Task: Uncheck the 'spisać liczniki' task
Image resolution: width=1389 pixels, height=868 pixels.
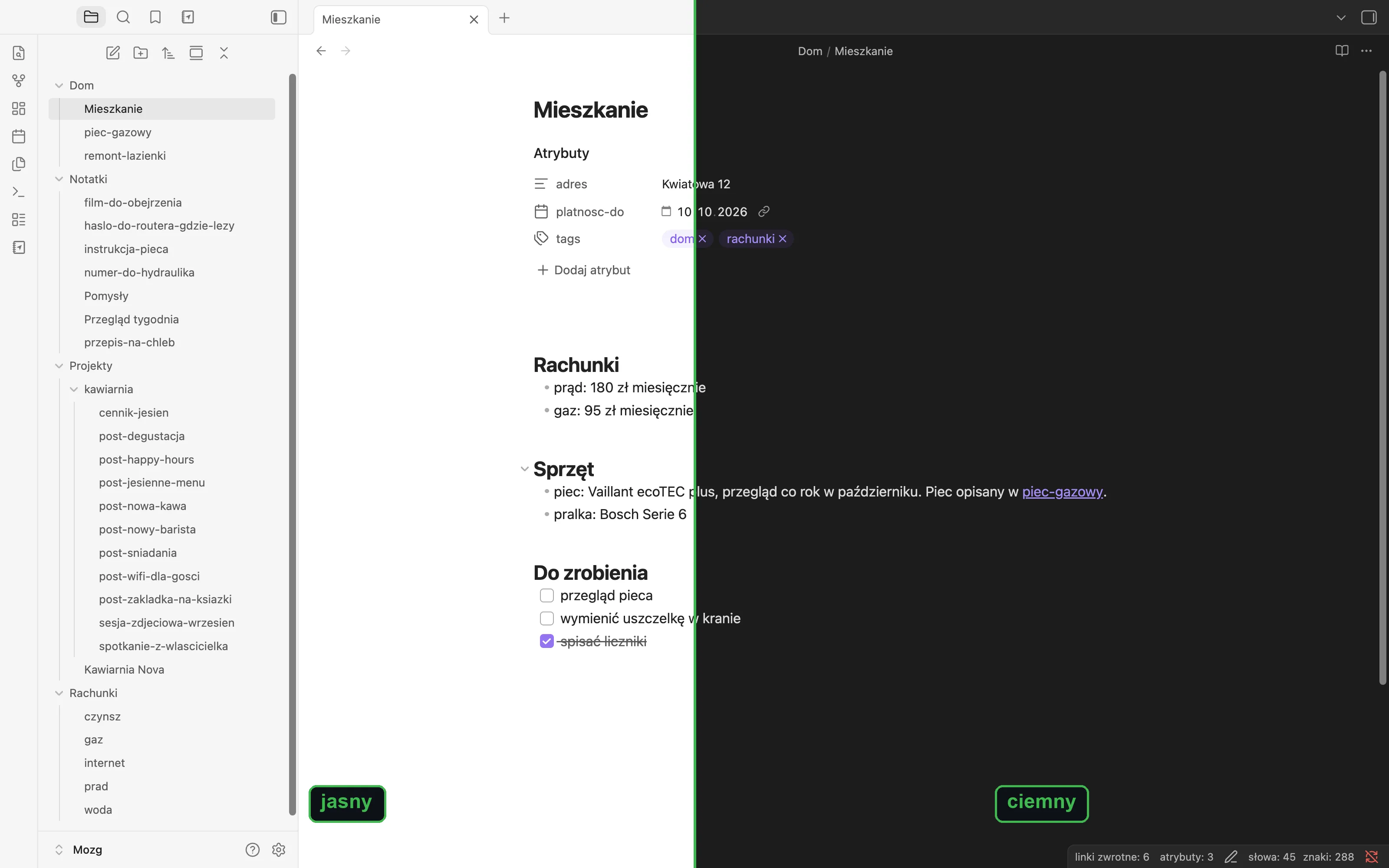Action: pos(546,641)
